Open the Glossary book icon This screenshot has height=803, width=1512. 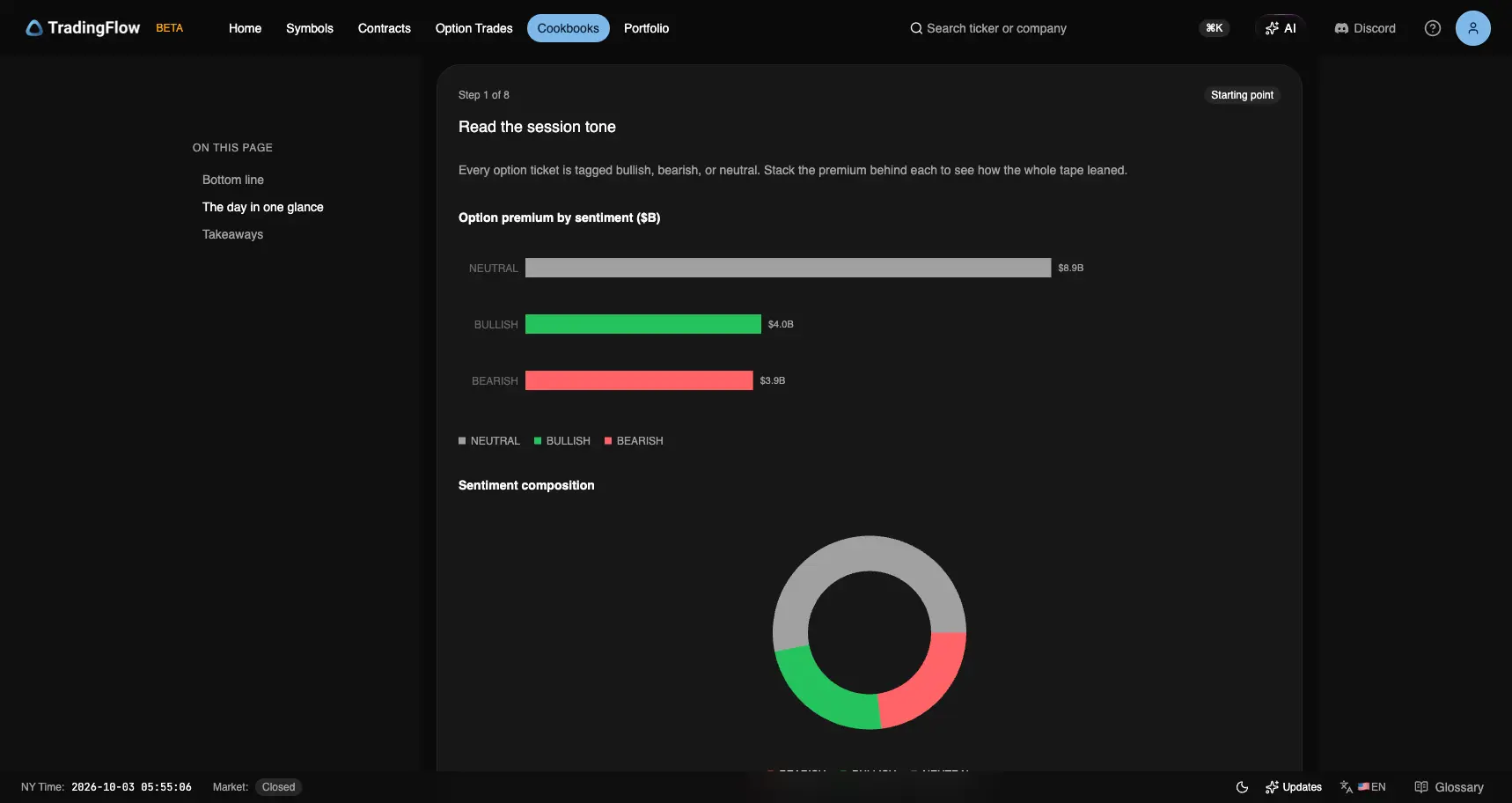click(x=1421, y=787)
